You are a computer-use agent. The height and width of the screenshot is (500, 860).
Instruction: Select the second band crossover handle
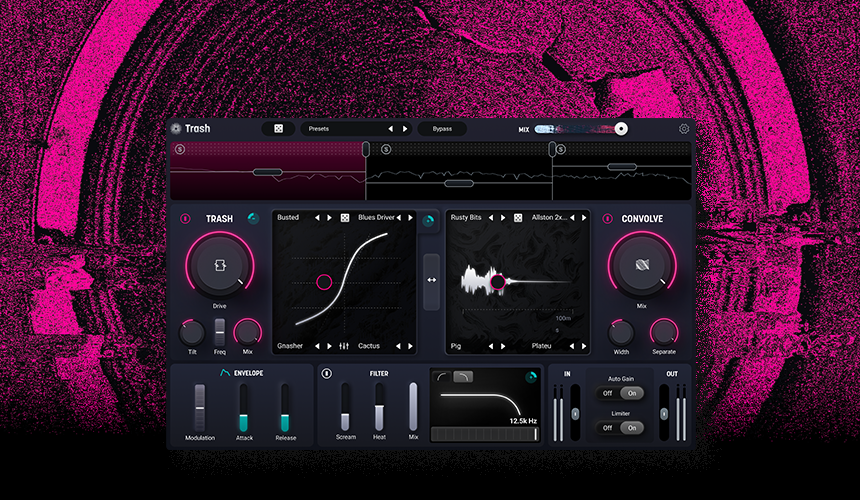pos(552,149)
